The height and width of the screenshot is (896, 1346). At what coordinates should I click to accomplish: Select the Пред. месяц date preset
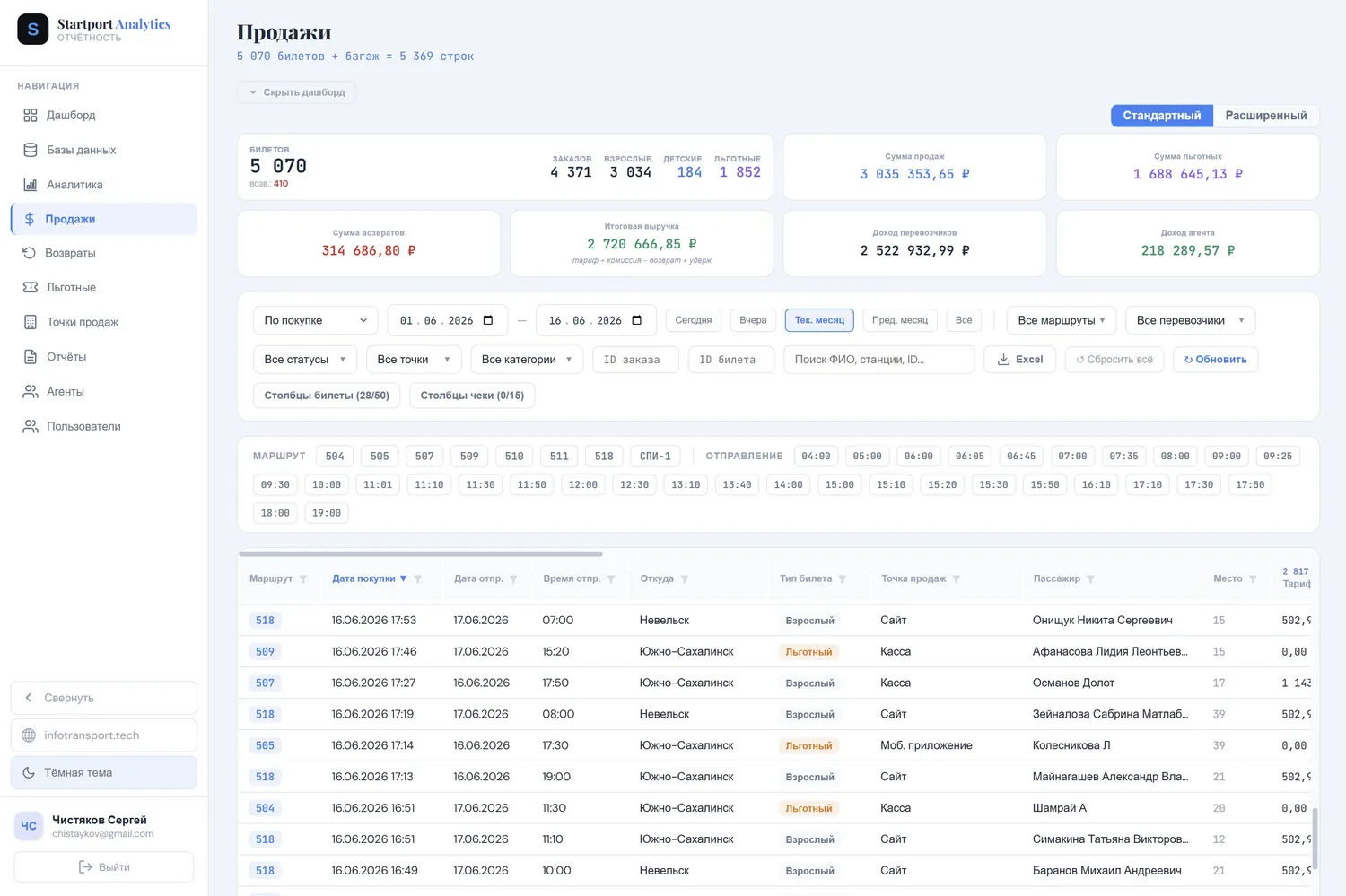[900, 320]
